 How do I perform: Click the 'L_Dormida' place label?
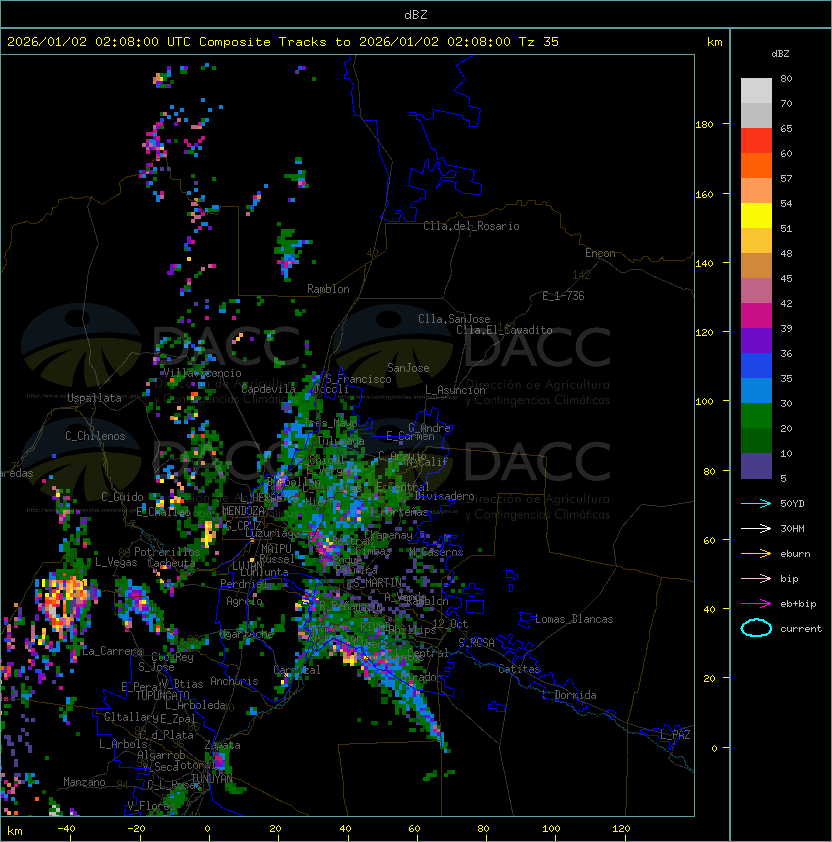tap(569, 695)
